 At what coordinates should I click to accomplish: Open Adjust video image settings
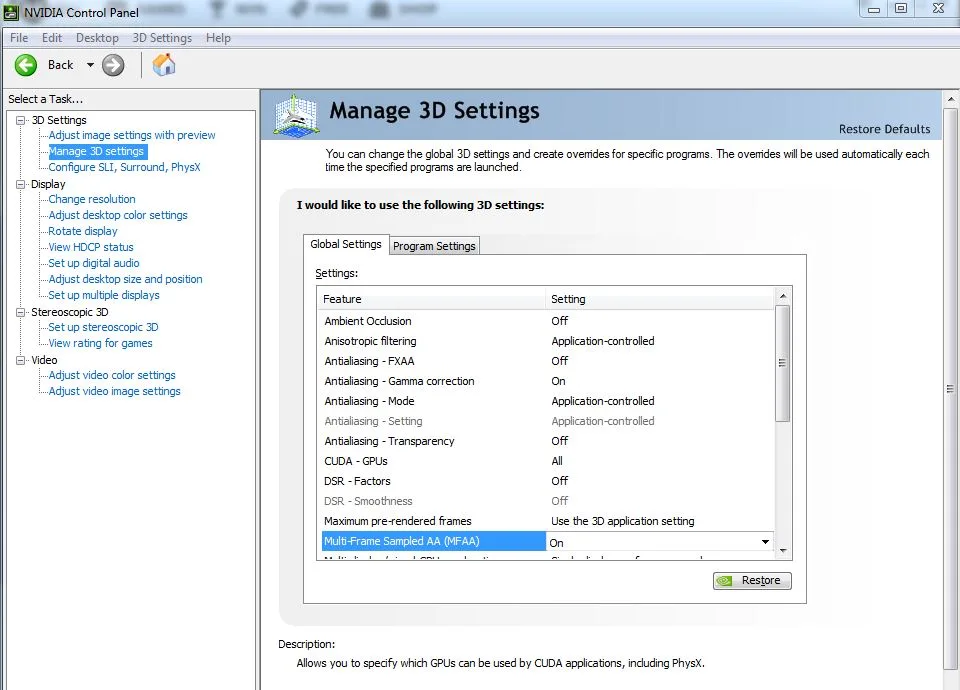[114, 391]
